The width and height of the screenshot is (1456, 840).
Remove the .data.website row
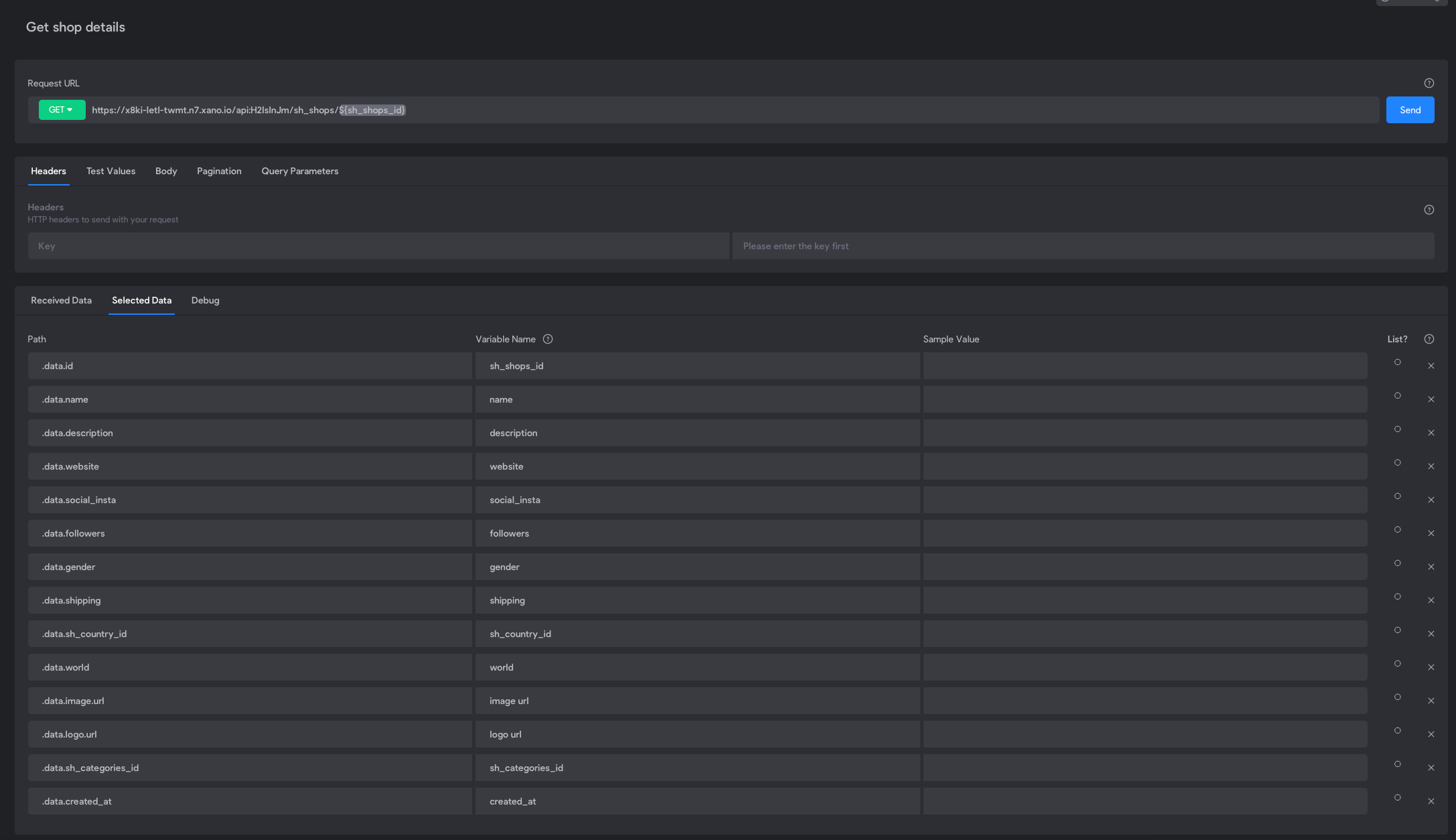1431,466
